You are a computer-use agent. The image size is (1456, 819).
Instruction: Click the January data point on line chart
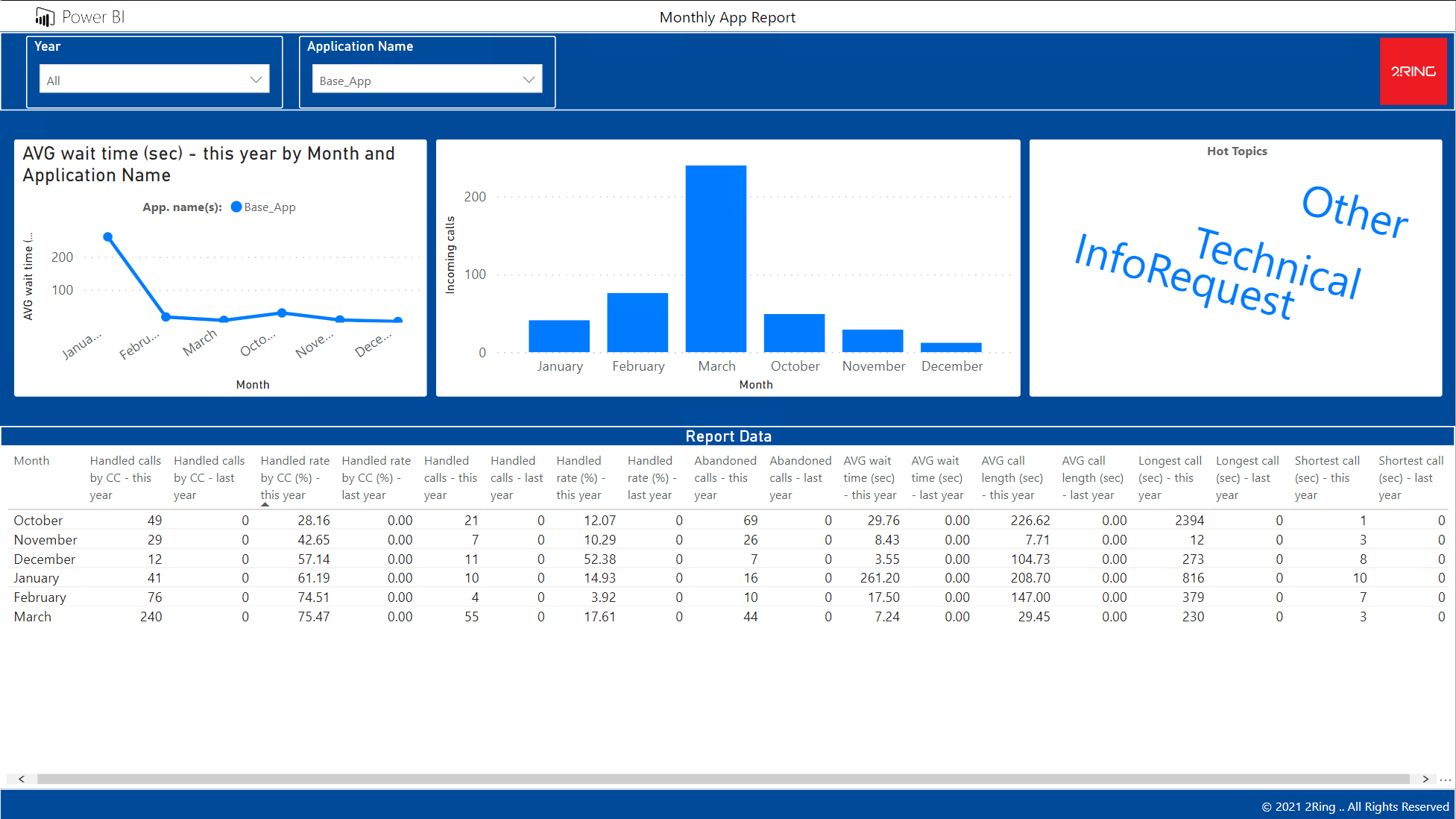[x=108, y=237]
